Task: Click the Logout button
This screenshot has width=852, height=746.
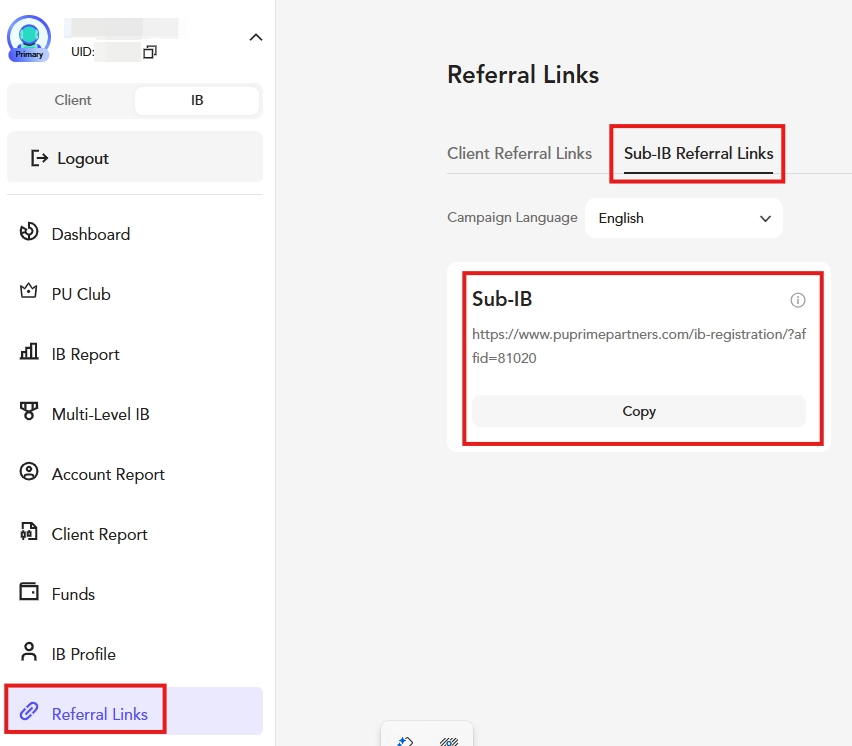Action: (135, 156)
